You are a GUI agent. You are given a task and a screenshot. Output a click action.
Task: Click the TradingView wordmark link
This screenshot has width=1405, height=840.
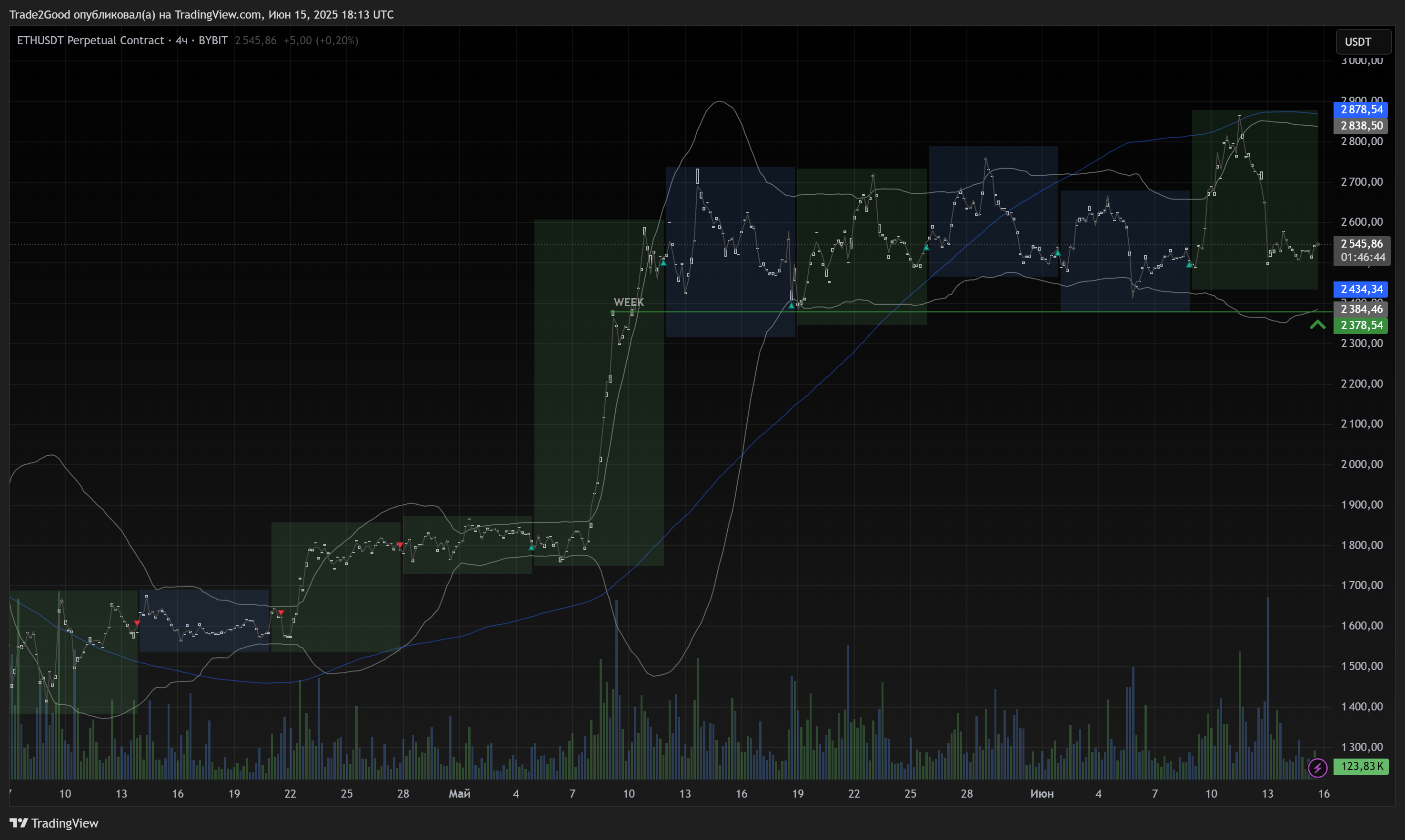(x=64, y=822)
